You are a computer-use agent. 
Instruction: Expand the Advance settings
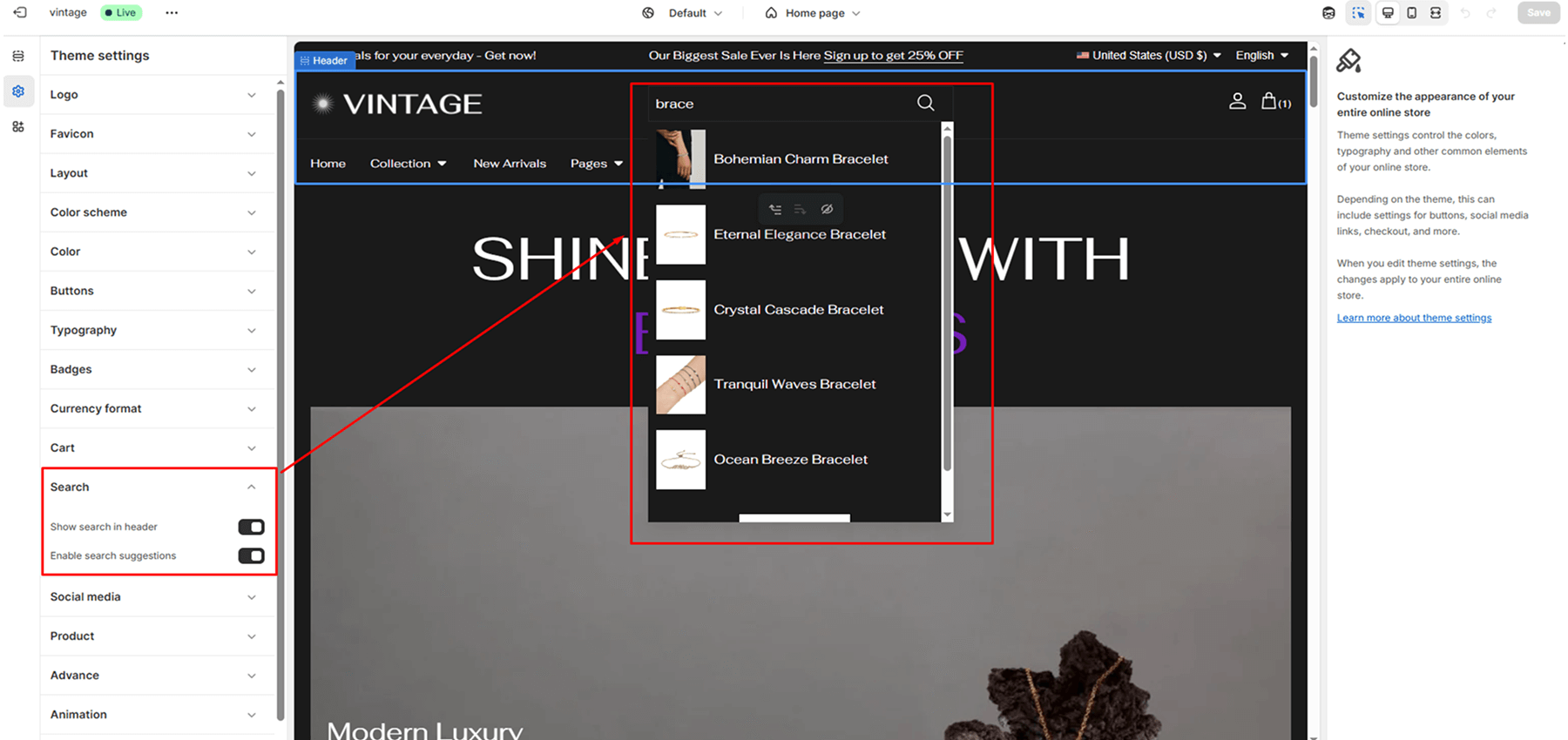[x=157, y=675]
